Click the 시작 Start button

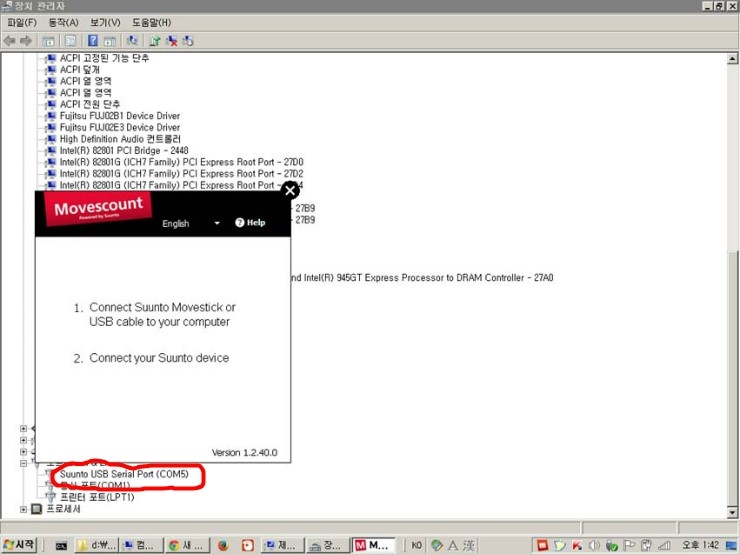click(19, 545)
